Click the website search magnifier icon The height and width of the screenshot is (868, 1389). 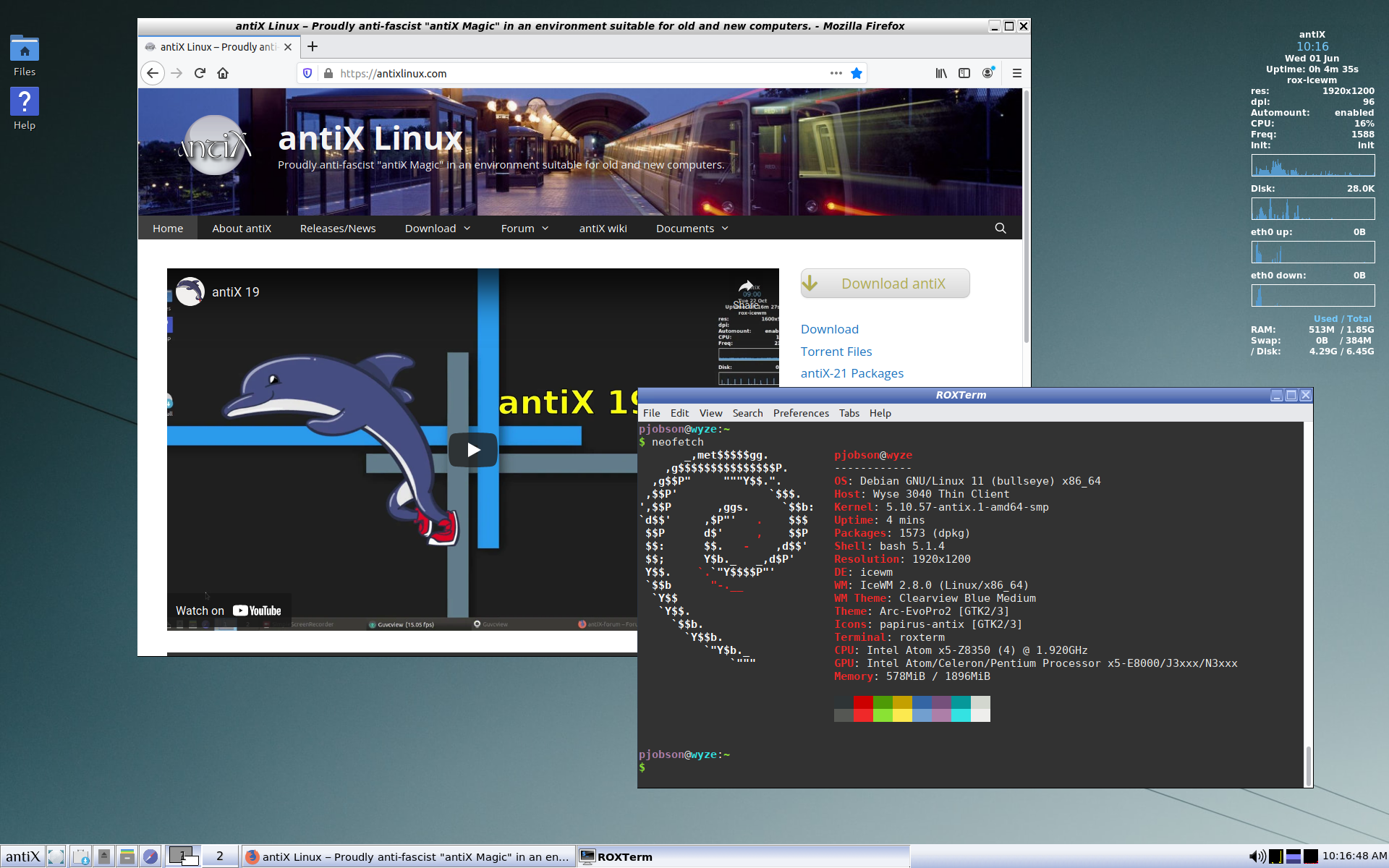1001,228
